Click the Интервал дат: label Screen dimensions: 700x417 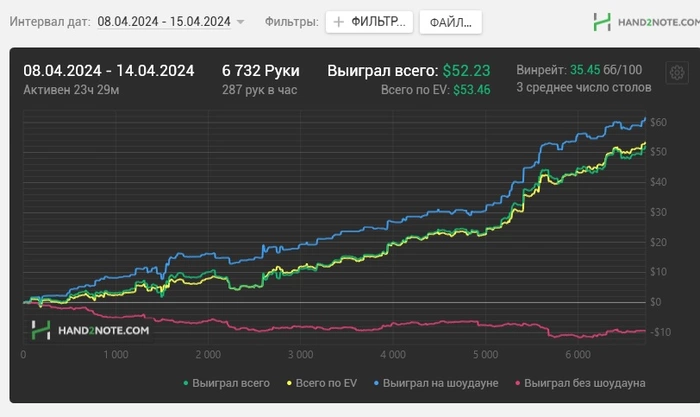pos(50,21)
